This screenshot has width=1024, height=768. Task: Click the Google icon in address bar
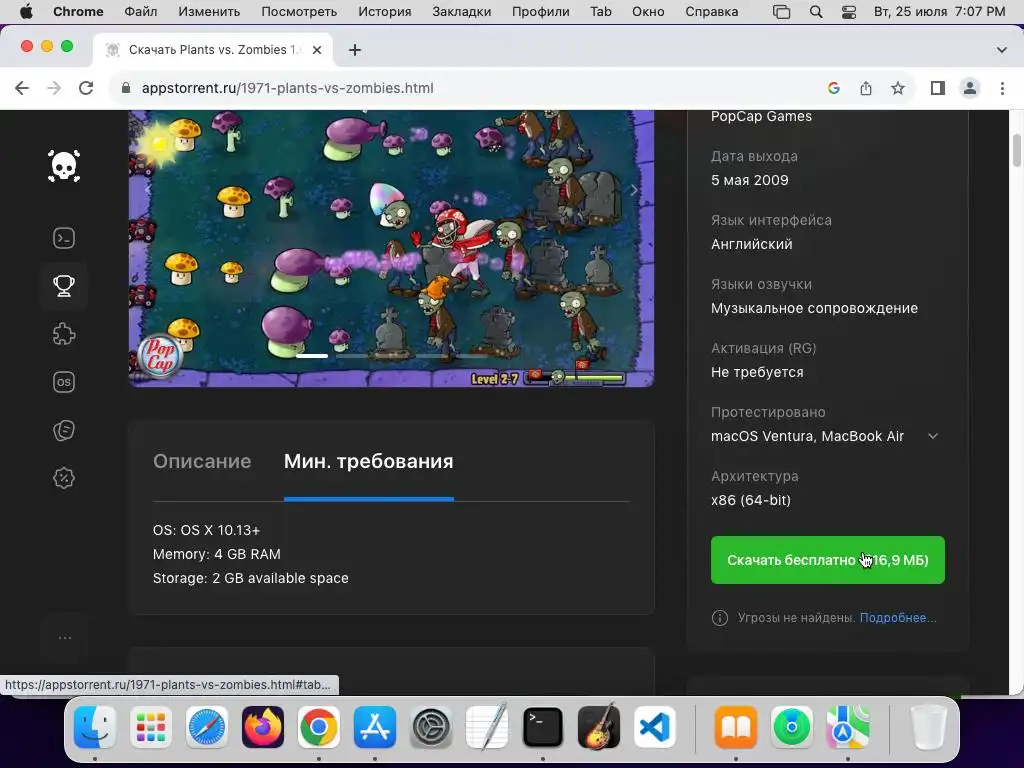pyautogui.click(x=833, y=88)
